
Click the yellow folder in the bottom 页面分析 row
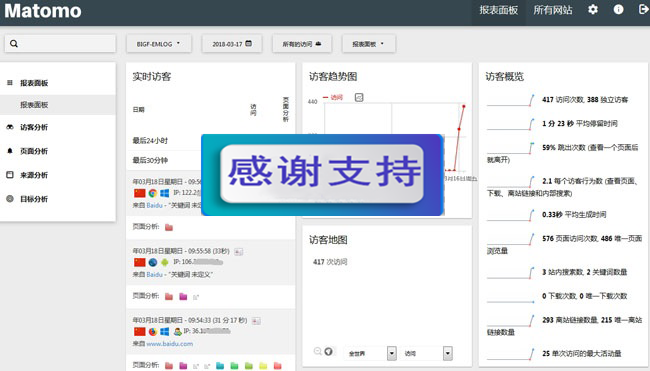(x=263, y=365)
